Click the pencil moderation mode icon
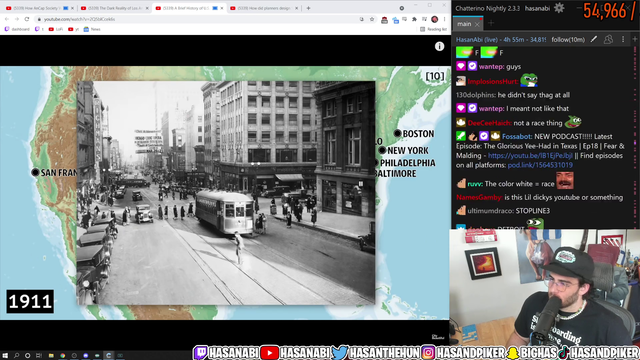The width and height of the screenshot is (640, 360). 594,39
